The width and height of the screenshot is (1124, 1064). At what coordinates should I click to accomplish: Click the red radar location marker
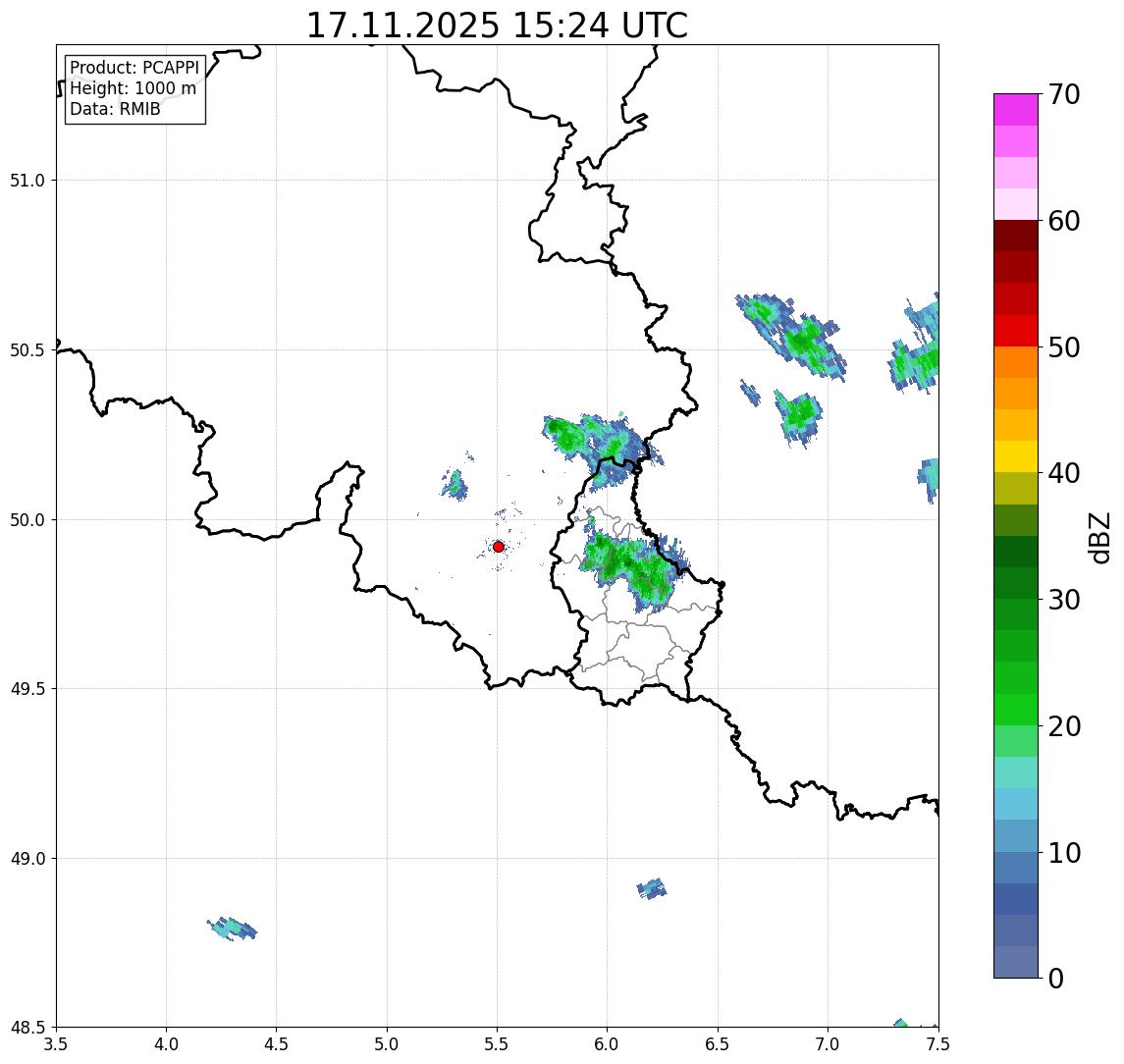point(499,547)
